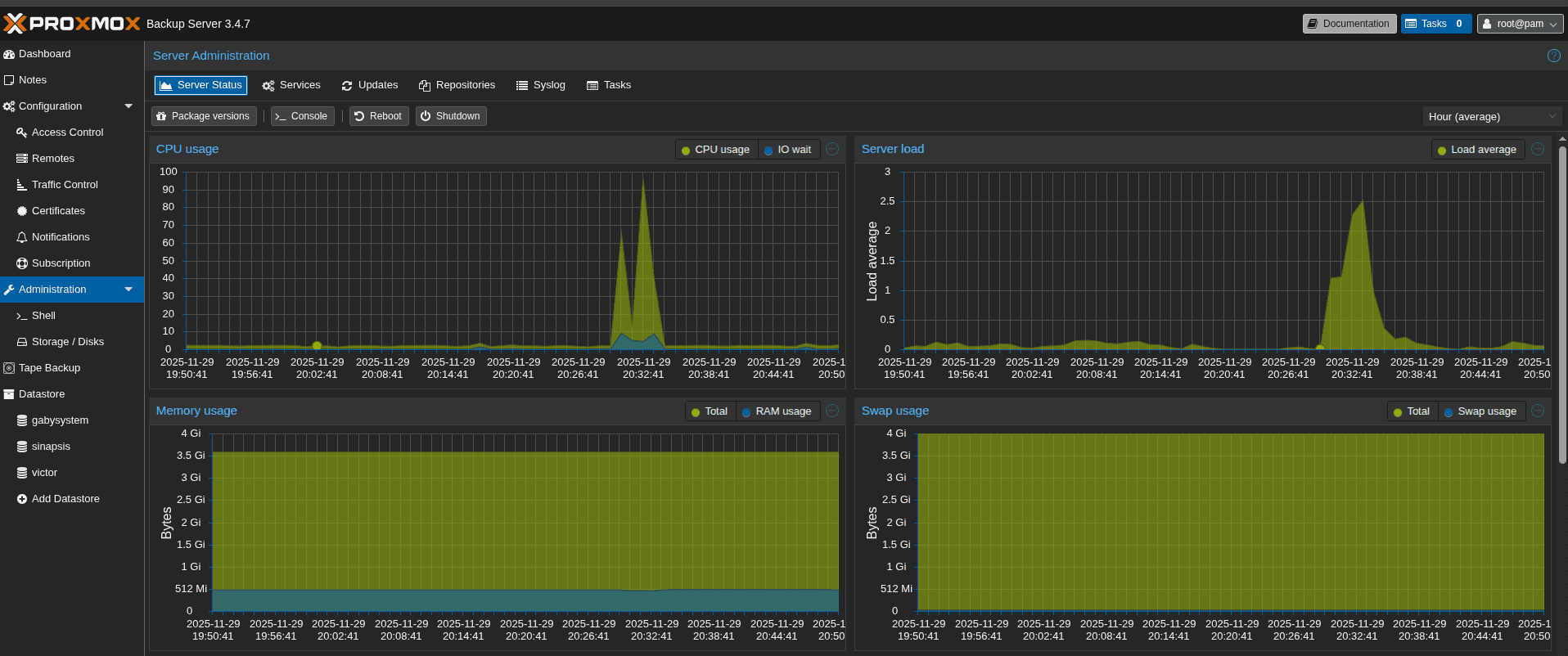Collapse the Memory usage panel

832,411
